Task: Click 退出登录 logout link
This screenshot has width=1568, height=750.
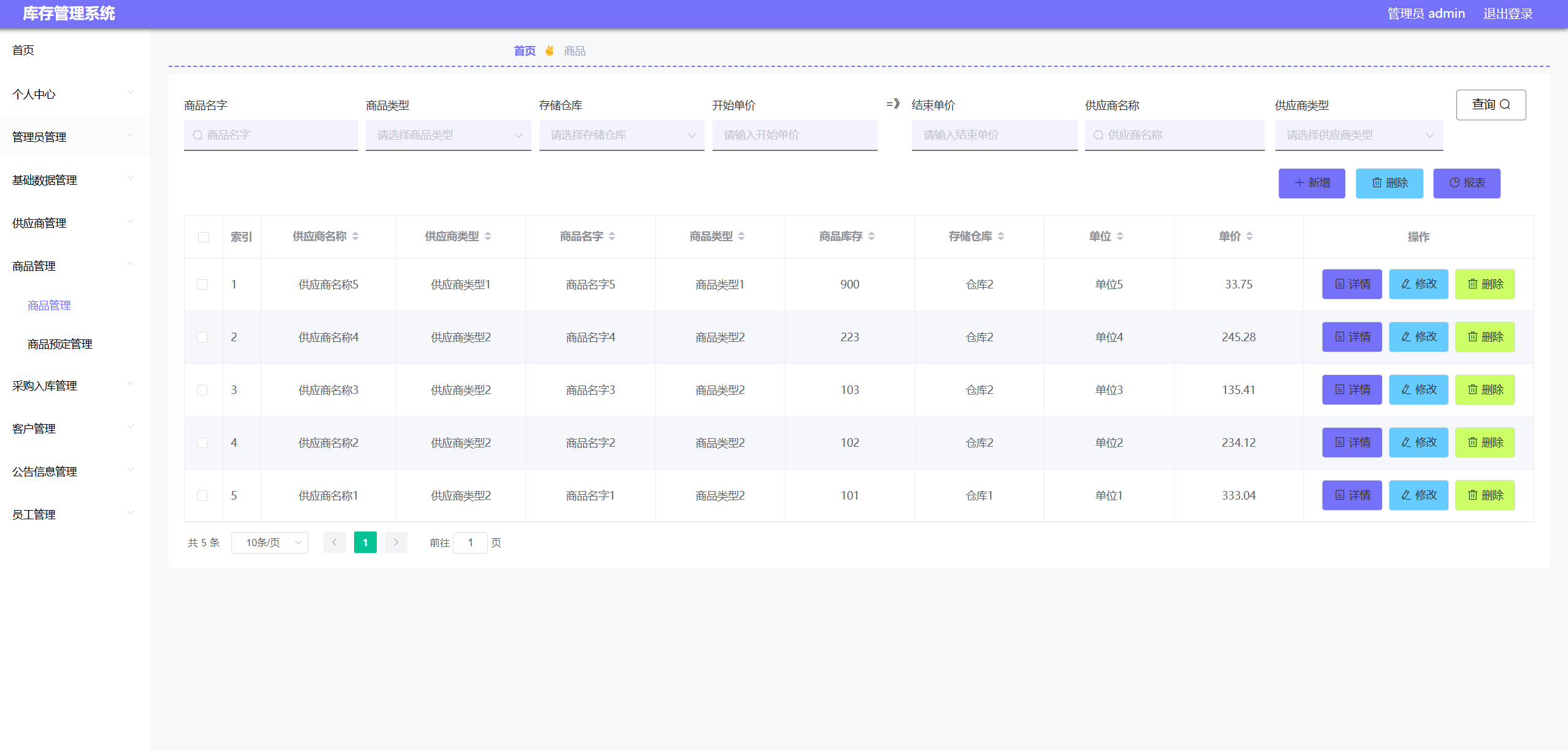Action: [x=1507, y=14]
